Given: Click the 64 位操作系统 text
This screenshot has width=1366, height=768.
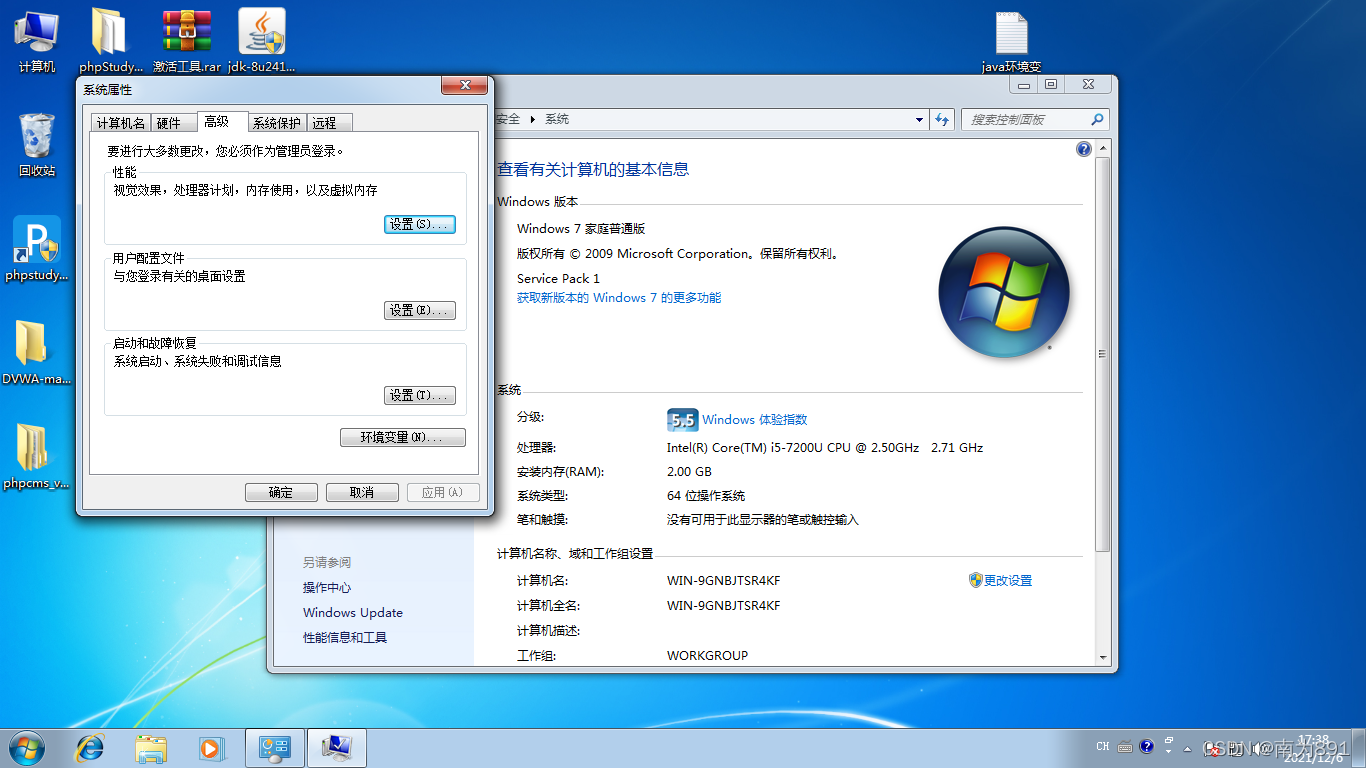Looking at the screenshot, I should pyautogui.click(x=706, y=496).
